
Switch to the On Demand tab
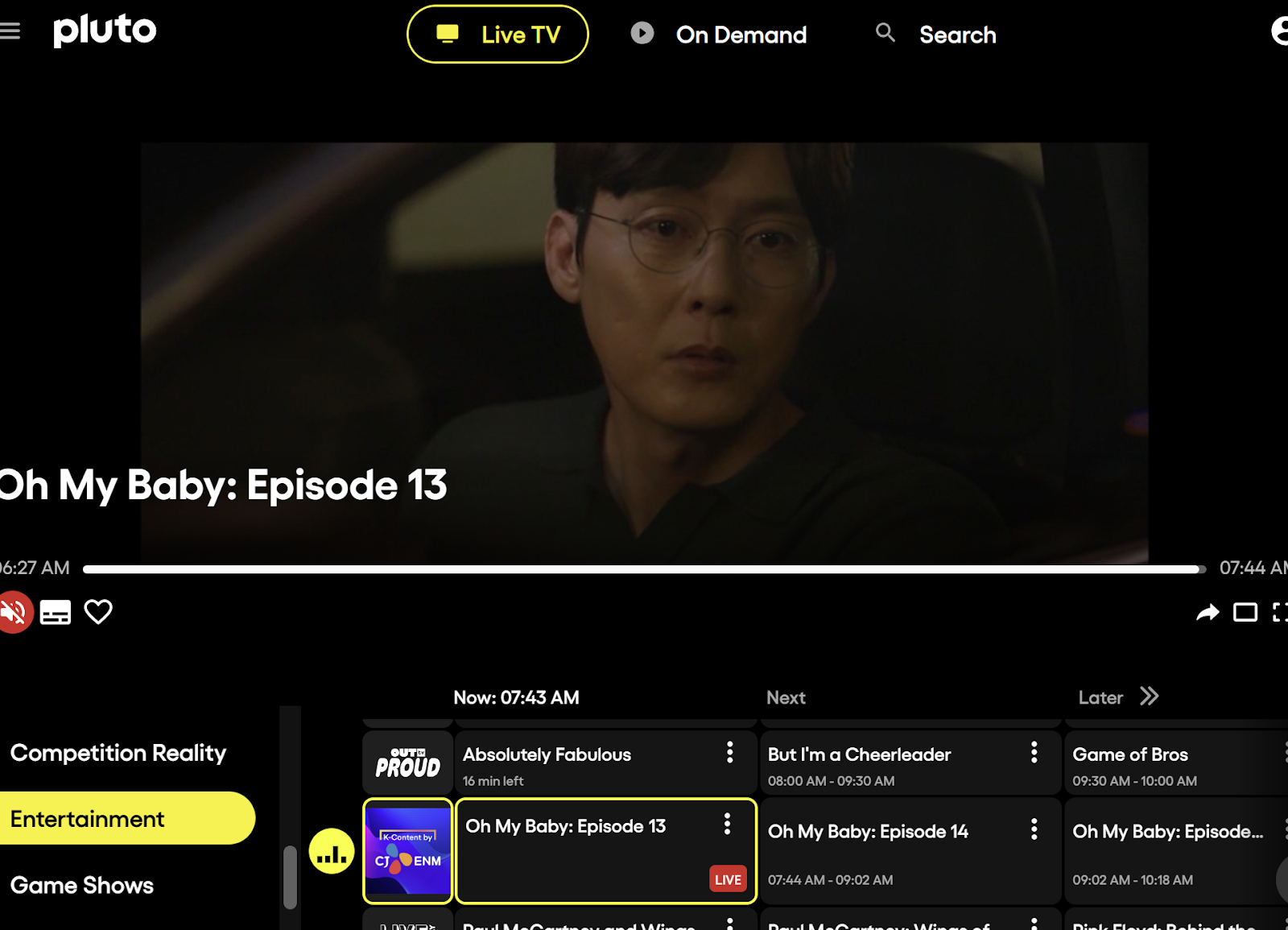pos(718,34)
